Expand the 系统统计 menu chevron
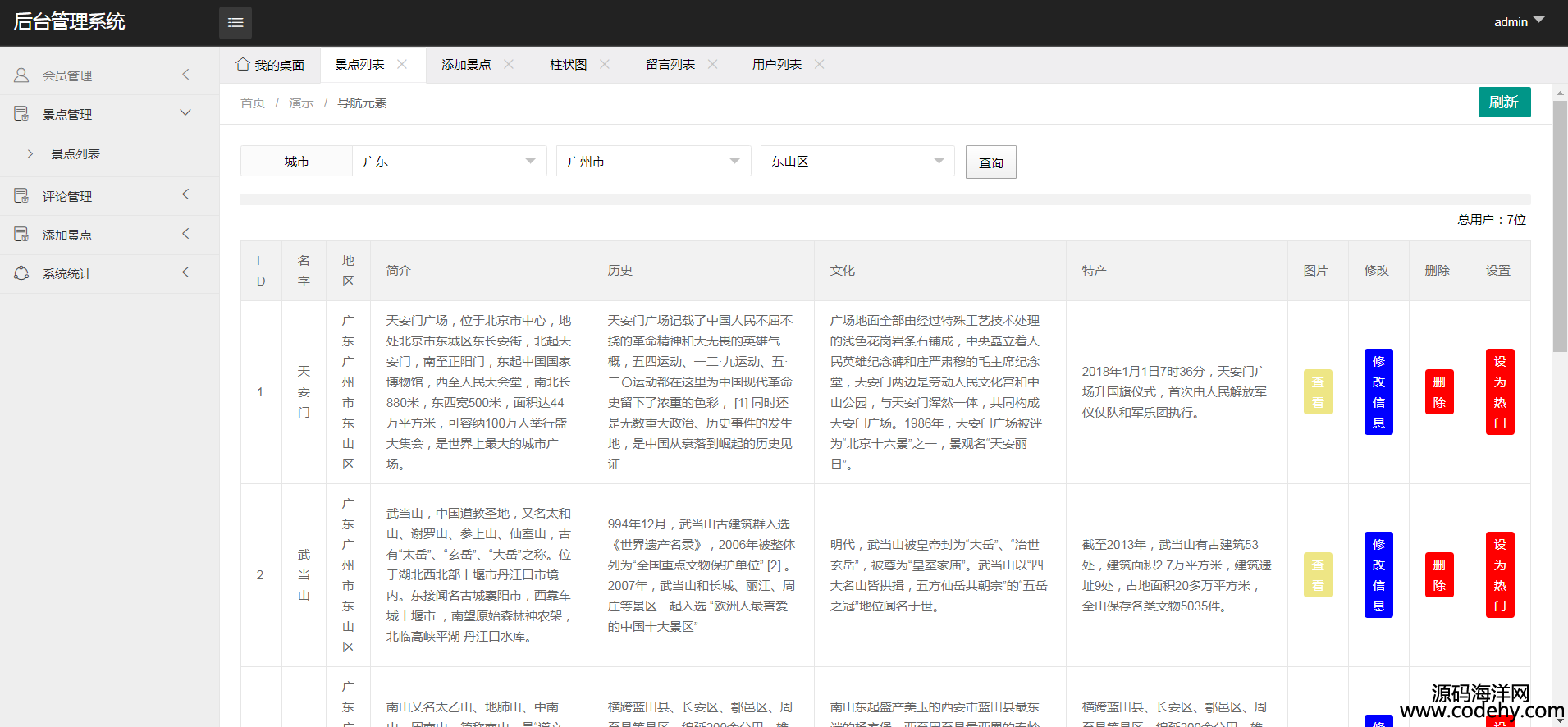This screenshot has height=727, width=1568. [185, 272]
